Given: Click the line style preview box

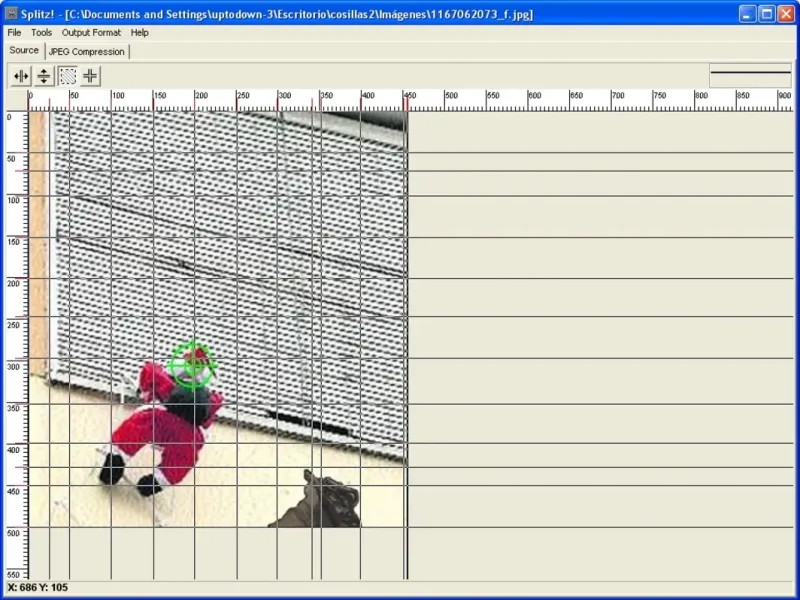Looking at the screenshot, I should 751,76.
